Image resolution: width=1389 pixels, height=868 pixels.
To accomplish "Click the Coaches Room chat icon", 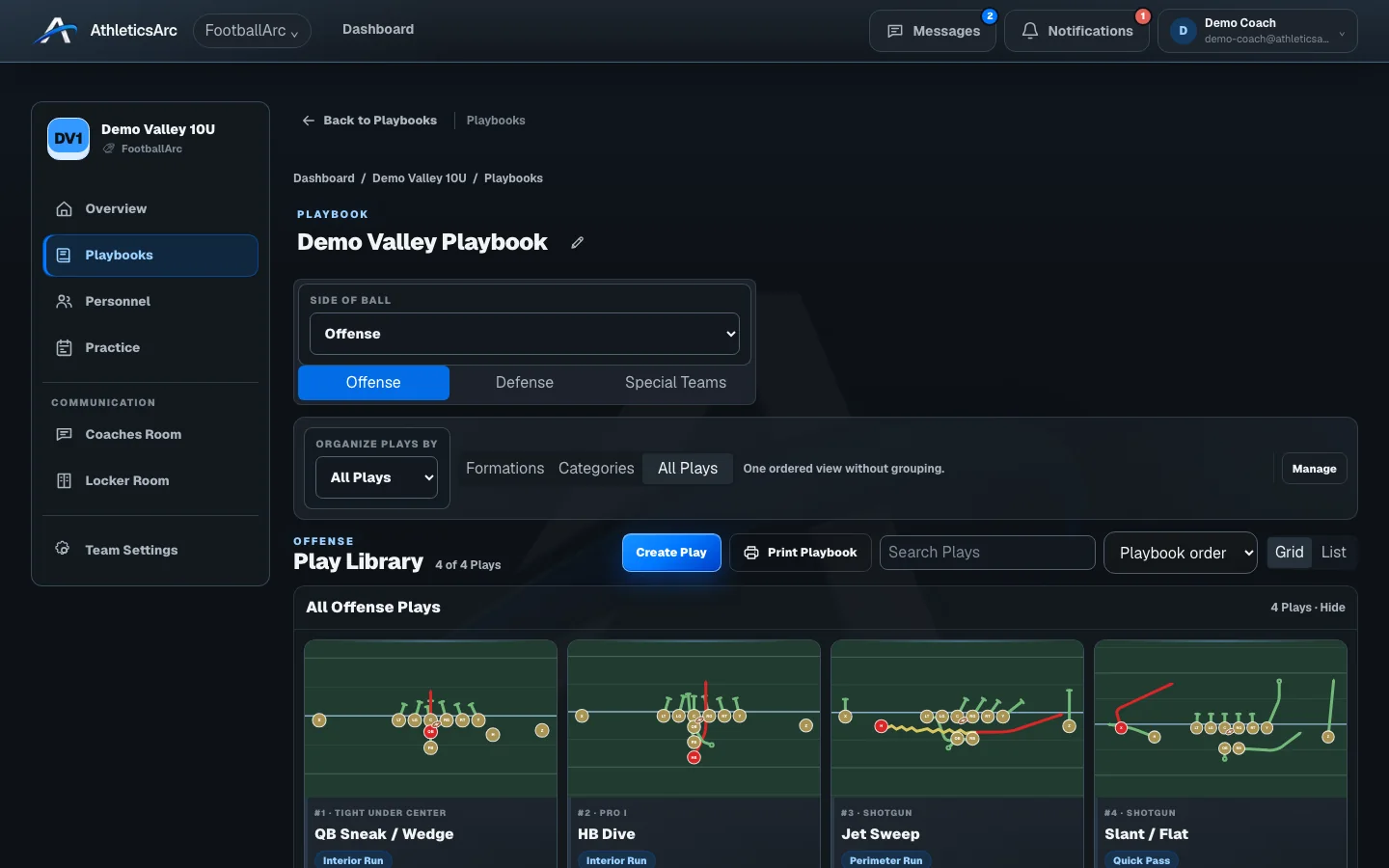I will point(64,435).
